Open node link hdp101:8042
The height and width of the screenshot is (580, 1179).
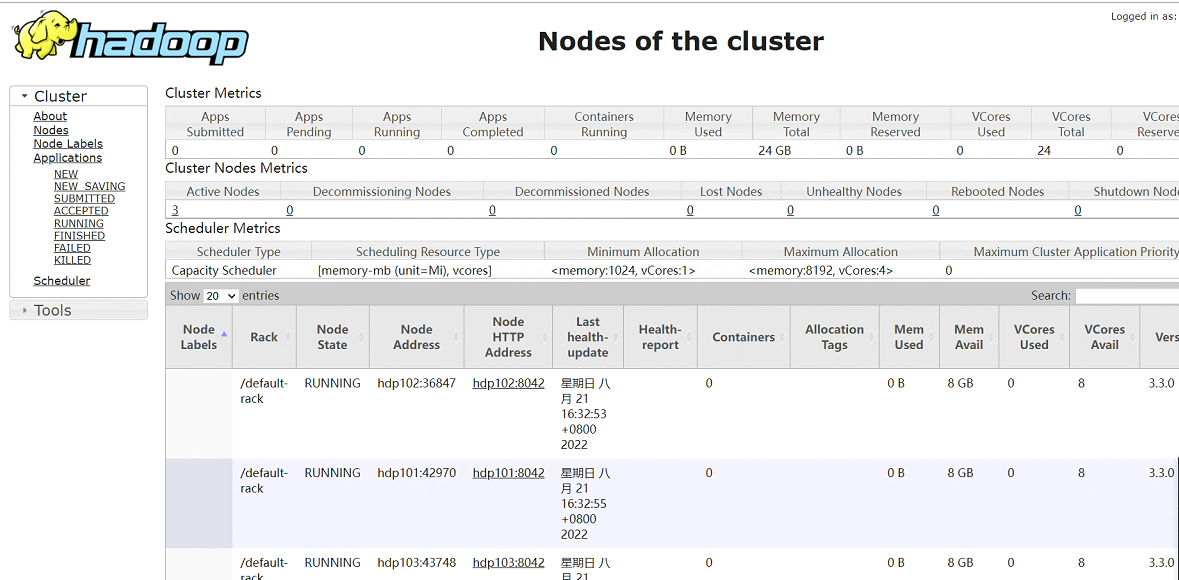click(508, 473)
